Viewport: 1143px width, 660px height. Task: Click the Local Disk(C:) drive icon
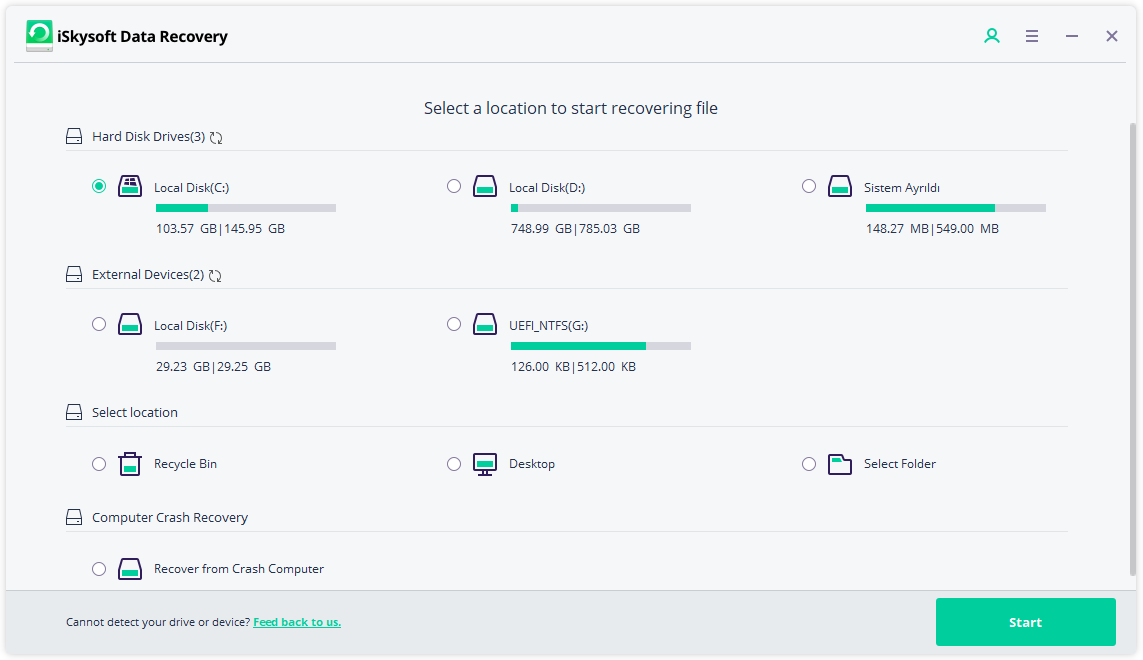pyautogui.click(x=130, y=186)
